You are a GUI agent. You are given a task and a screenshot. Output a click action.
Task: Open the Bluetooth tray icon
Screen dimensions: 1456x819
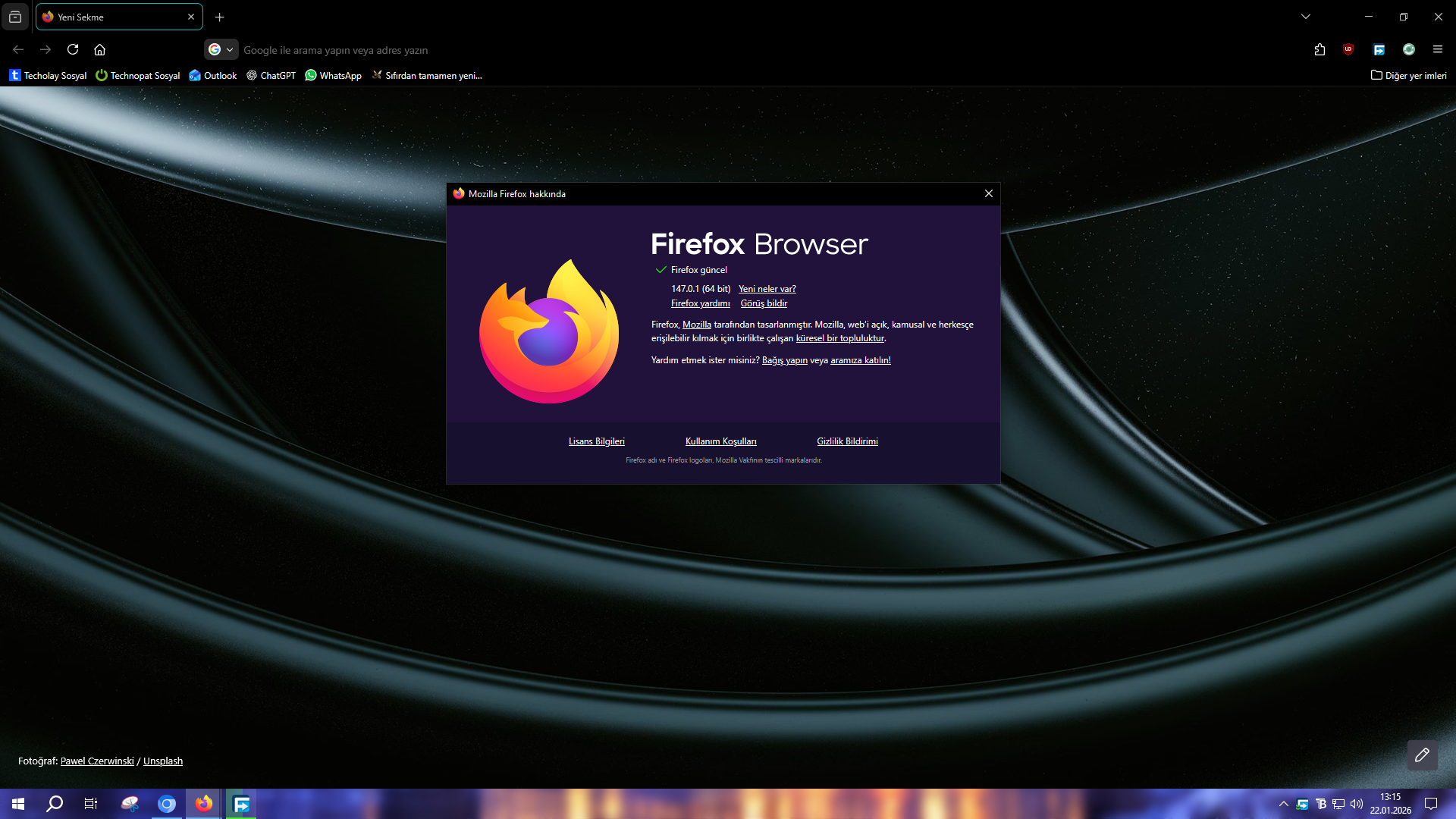click(x=1320, y=804)
